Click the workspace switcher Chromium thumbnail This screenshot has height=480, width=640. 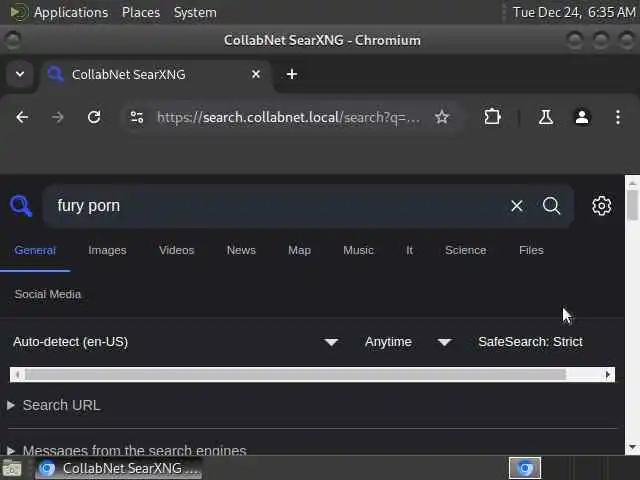524,468
